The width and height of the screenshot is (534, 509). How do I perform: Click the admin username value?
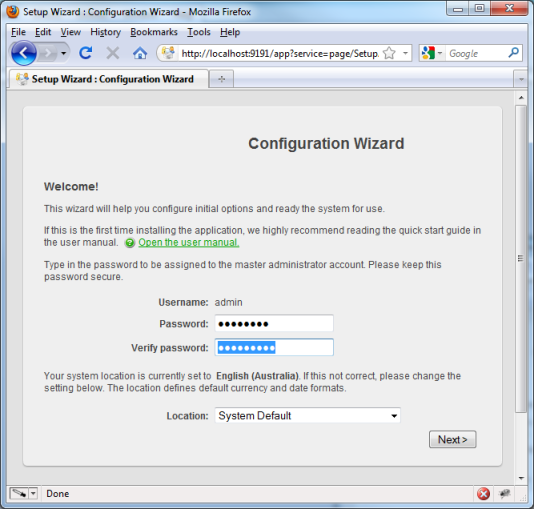(229, 302)
